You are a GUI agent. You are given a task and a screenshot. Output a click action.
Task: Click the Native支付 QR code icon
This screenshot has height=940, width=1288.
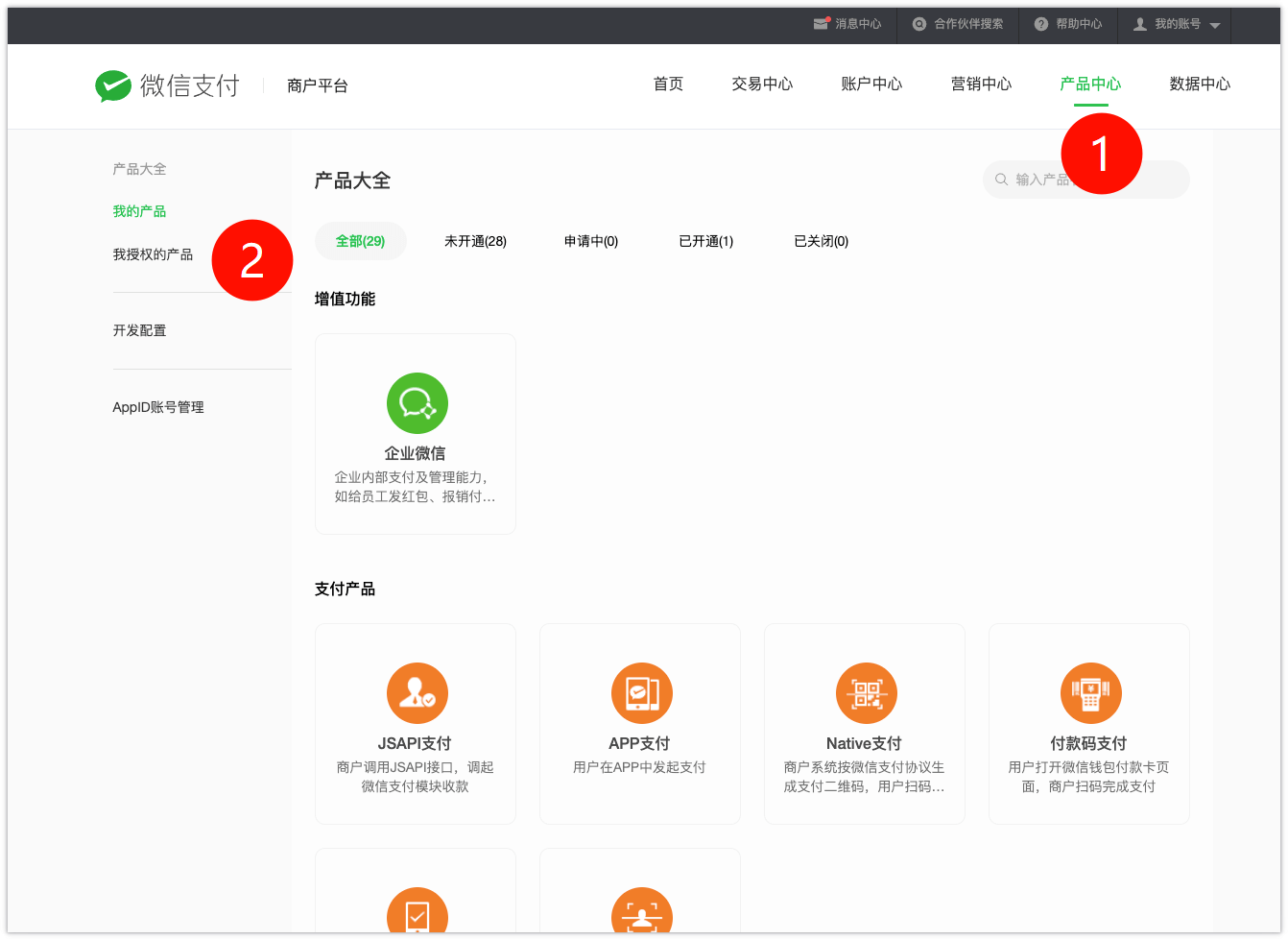pyautogui.click(x=866, y=693)
